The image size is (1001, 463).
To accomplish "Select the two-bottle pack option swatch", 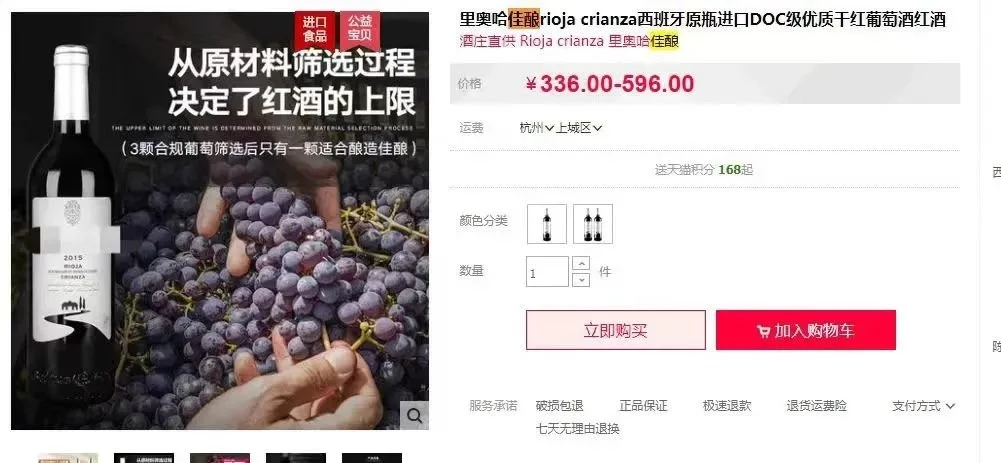I will point(592,224).
